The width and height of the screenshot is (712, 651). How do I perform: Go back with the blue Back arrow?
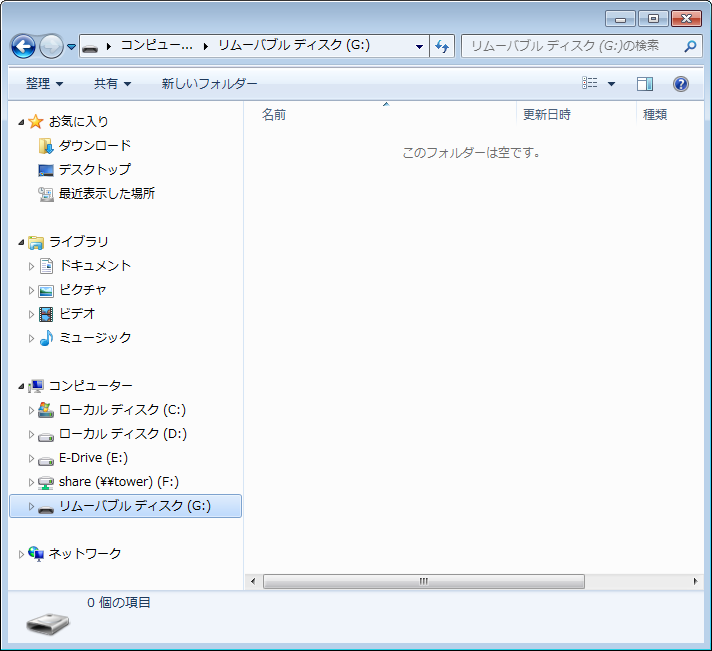click(23, 46)
